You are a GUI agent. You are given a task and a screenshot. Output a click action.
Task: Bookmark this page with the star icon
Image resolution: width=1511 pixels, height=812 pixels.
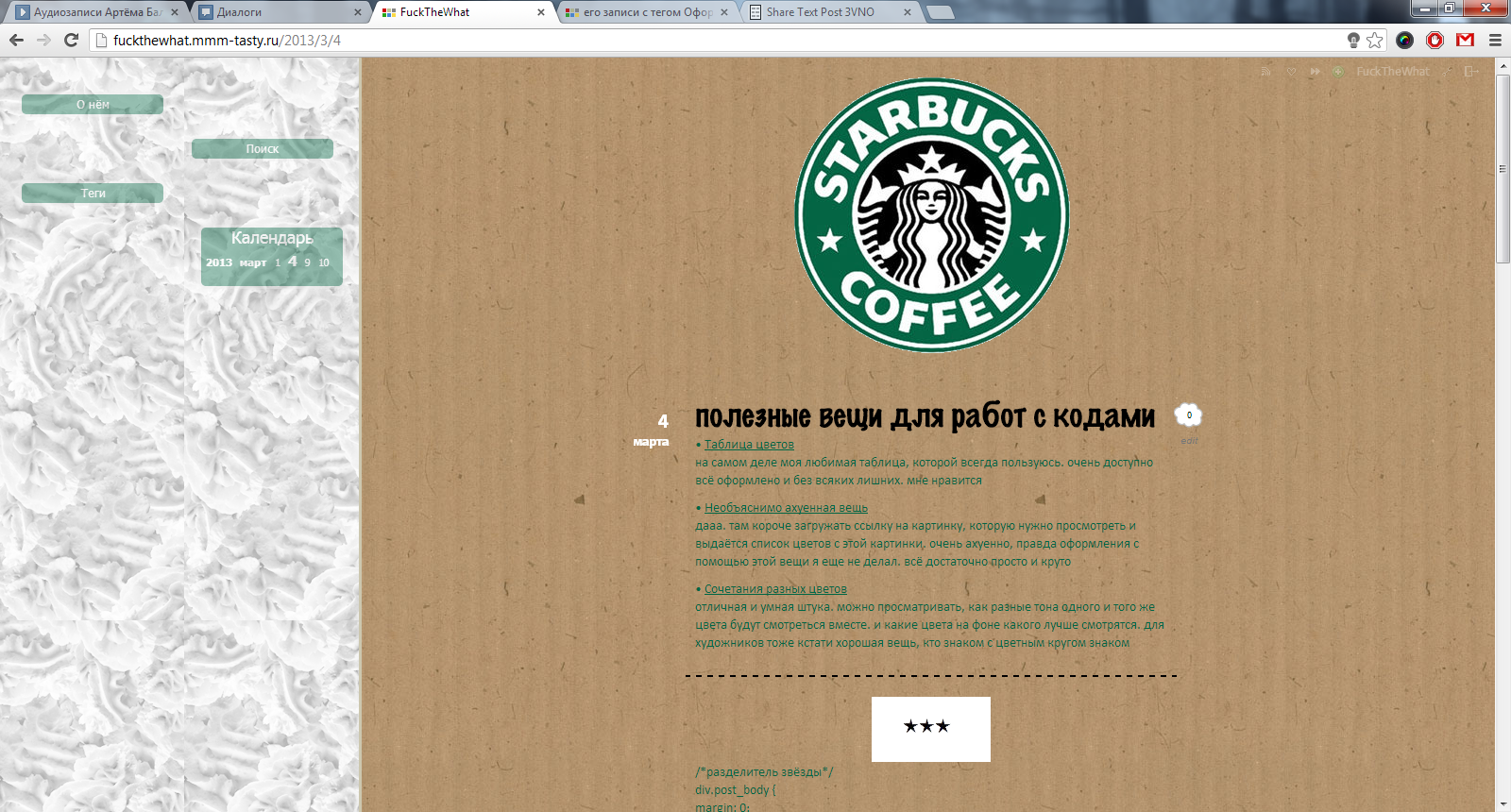pyautogui.click(x=1375, y=40)
